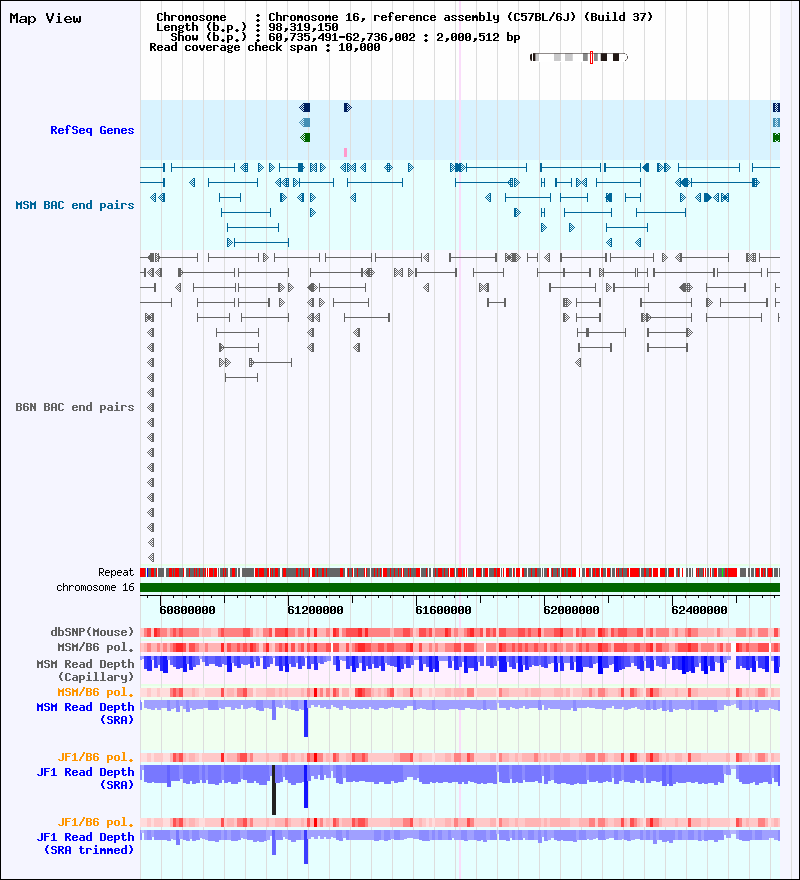The image size is (800, 880).
Task: Click the dark blue left-pointing RefSeq gene arrow
Action: tap(305, 107)
